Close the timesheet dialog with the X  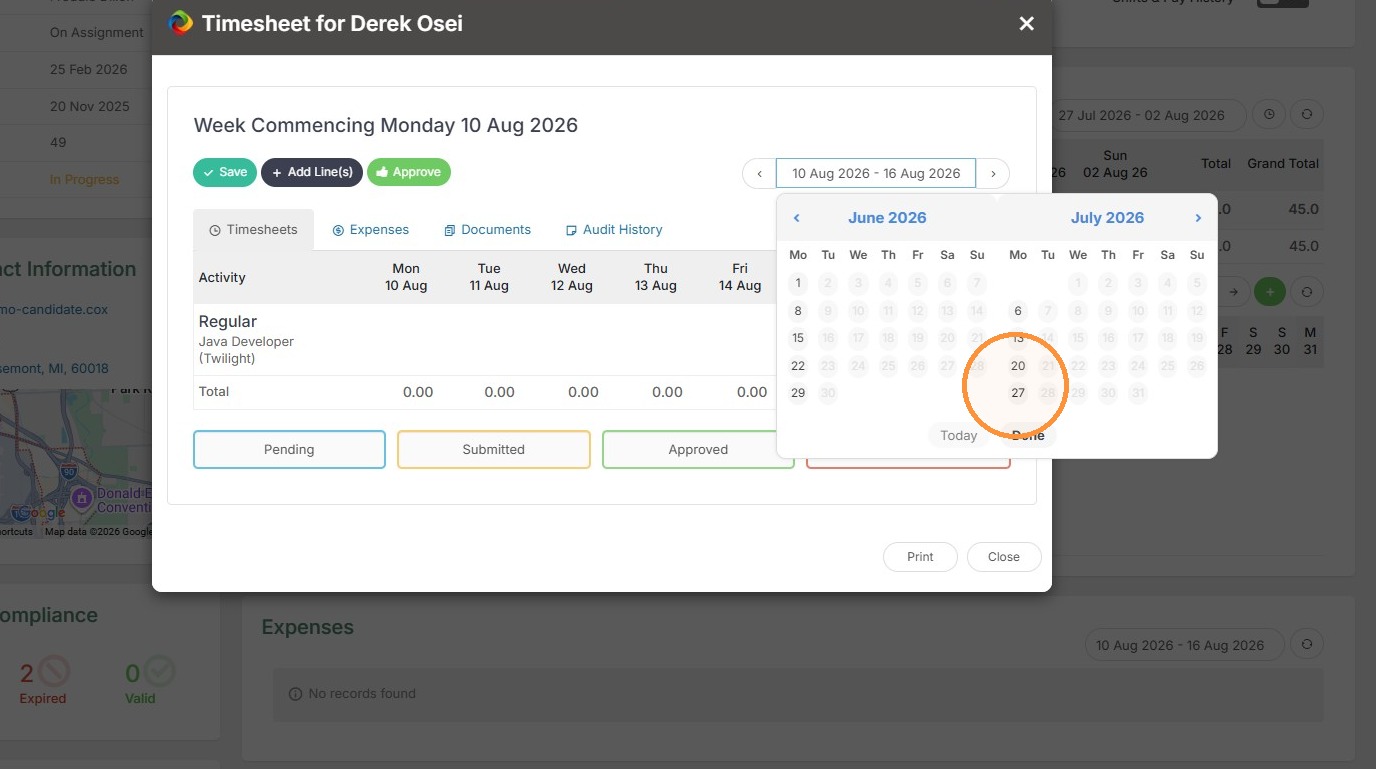click(1026, 23)
